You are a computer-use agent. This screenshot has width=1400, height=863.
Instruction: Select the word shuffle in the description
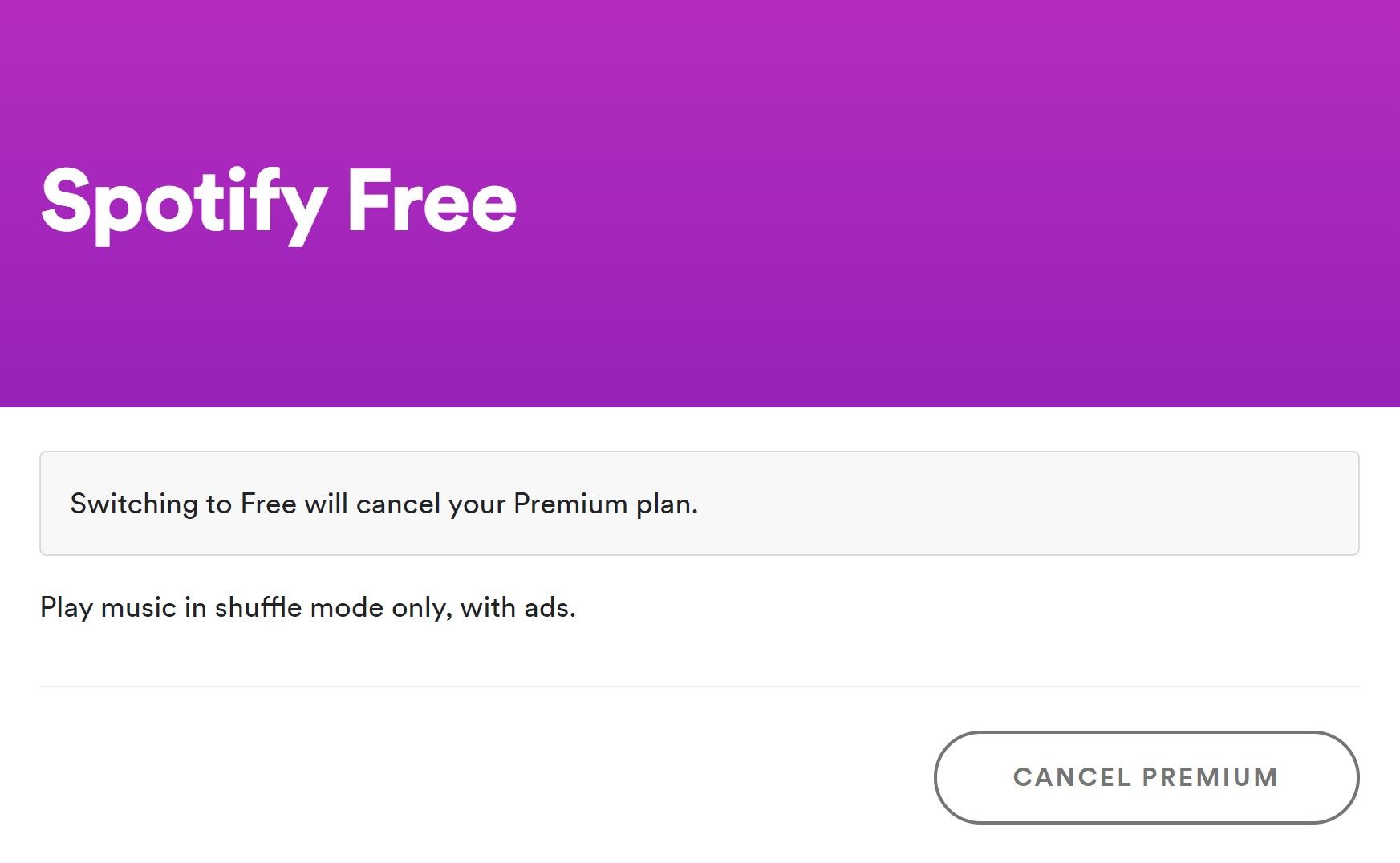pyautogui.click(x=257, y=608)
